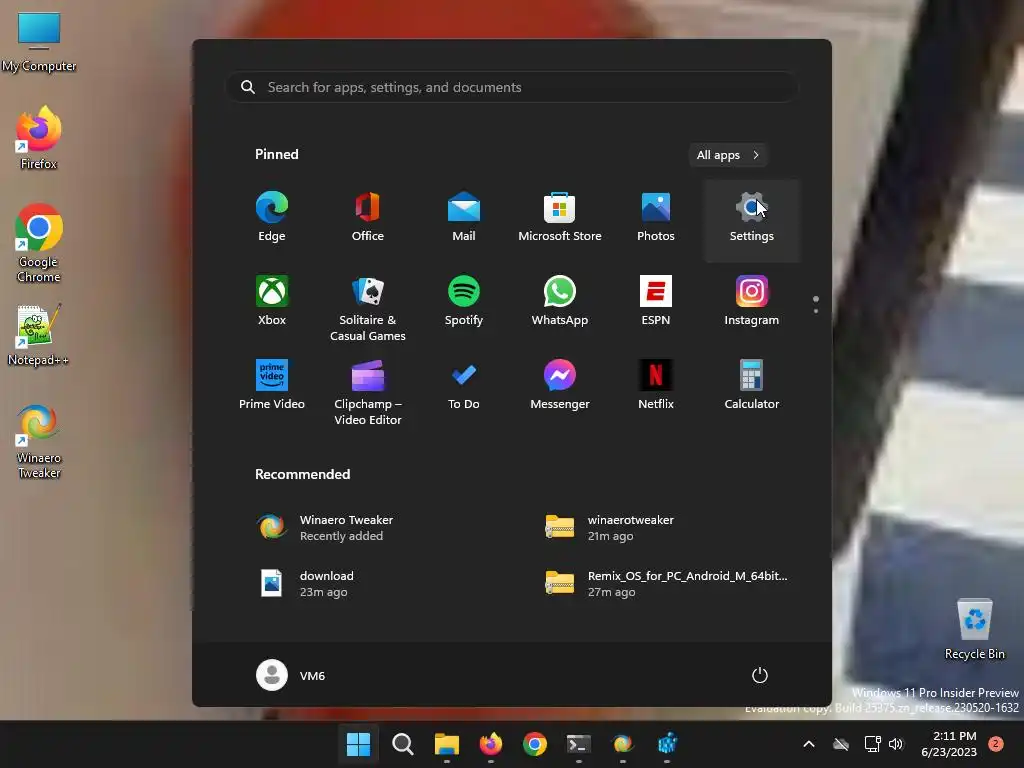Show hidden system tray icons
Viewport: 1024px width, 768px height.
(x=808, y=744)
